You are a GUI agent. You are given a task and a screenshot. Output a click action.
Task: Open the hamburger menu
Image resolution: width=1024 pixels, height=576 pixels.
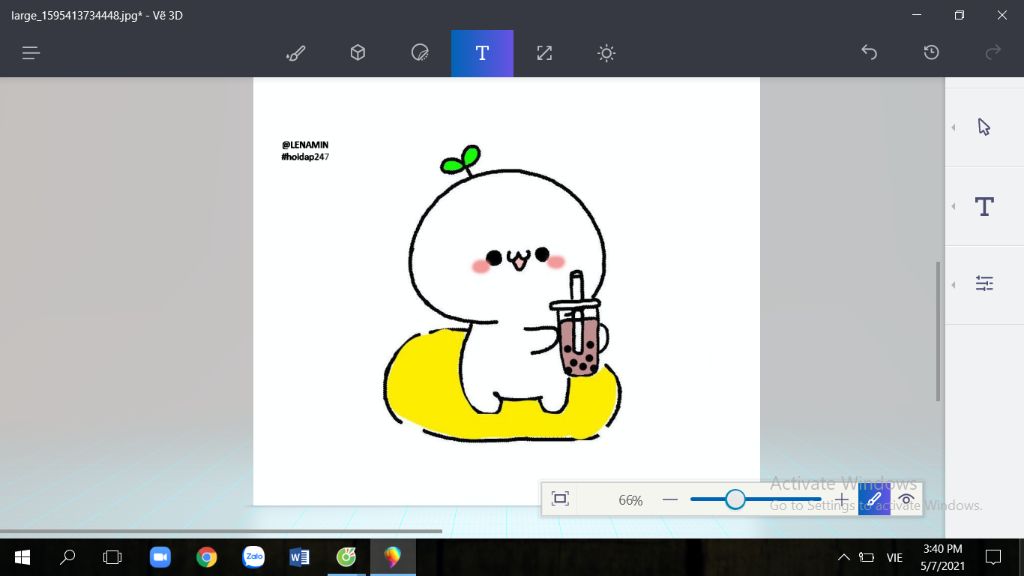(31, 53)
